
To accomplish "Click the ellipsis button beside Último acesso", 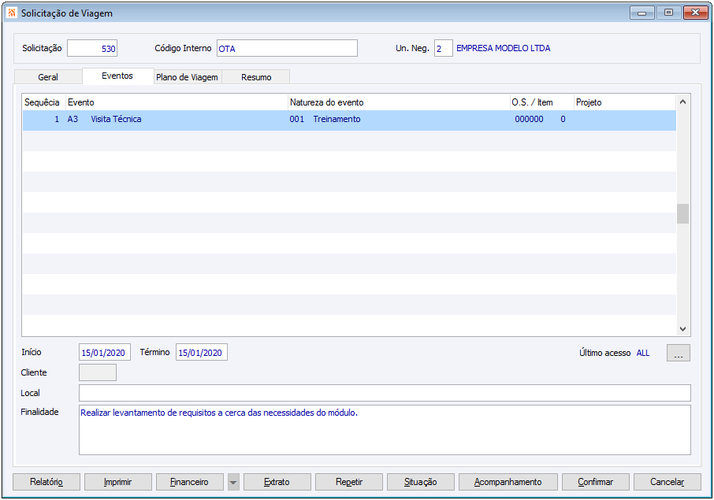I will [678, 353].
